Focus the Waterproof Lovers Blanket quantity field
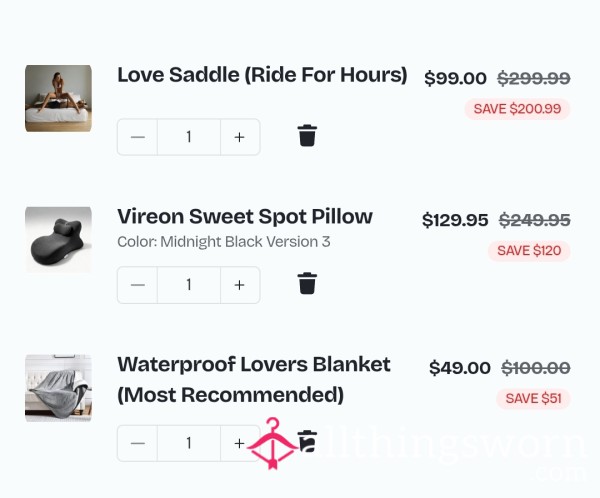 [189, 443]
